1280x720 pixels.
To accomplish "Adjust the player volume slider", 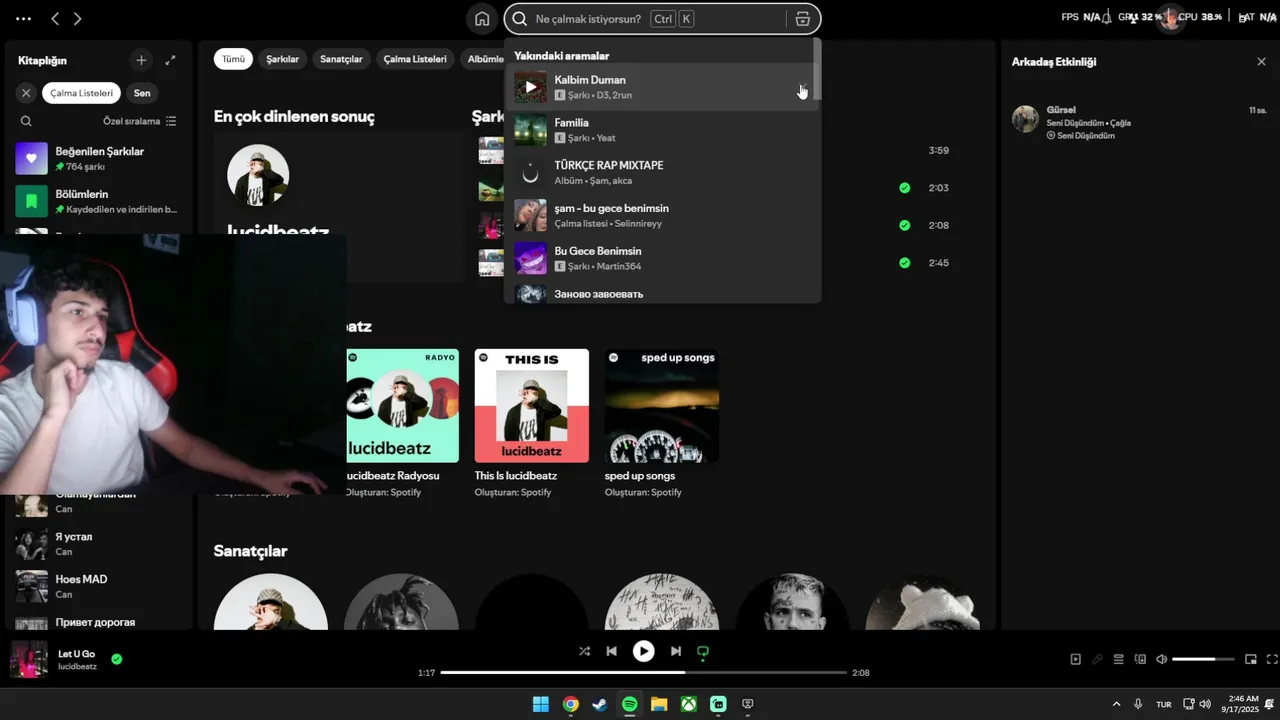I will tap(1203, 659).
